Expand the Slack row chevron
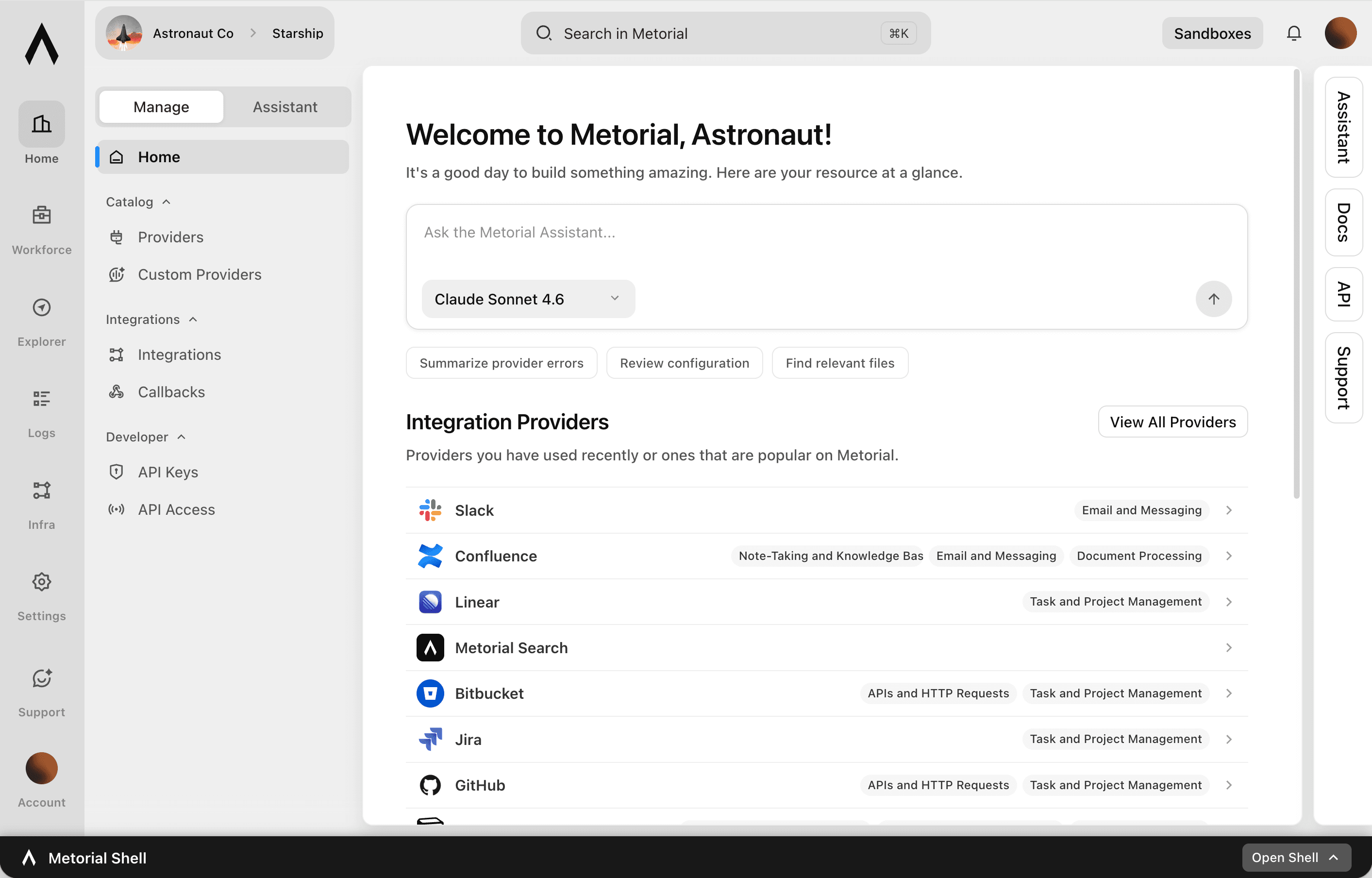Image resolution: width=1372 pixels, height=878 pixels. pos(1229,510)
